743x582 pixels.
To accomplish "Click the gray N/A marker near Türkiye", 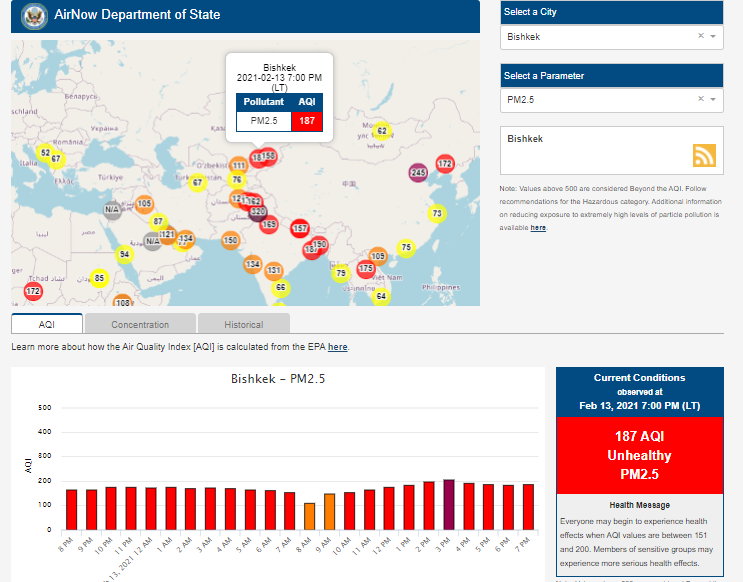I will [113, 209].
